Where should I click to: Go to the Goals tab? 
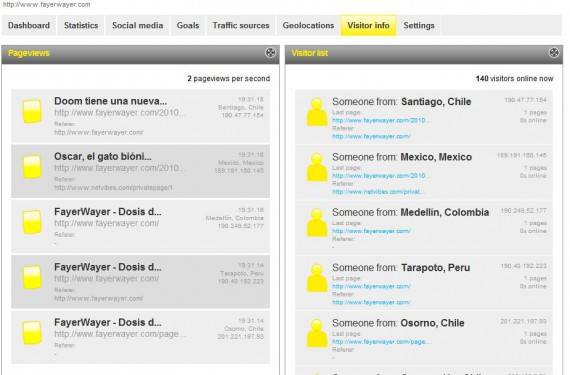tap(188, 25)
